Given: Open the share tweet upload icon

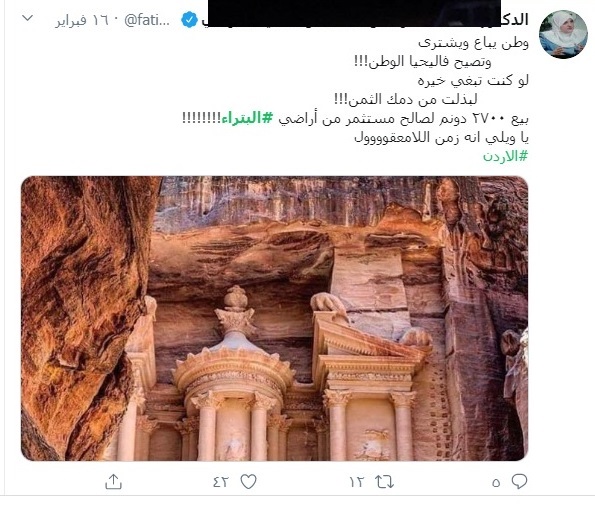Looking at the screenshot, I should (113, 481).
